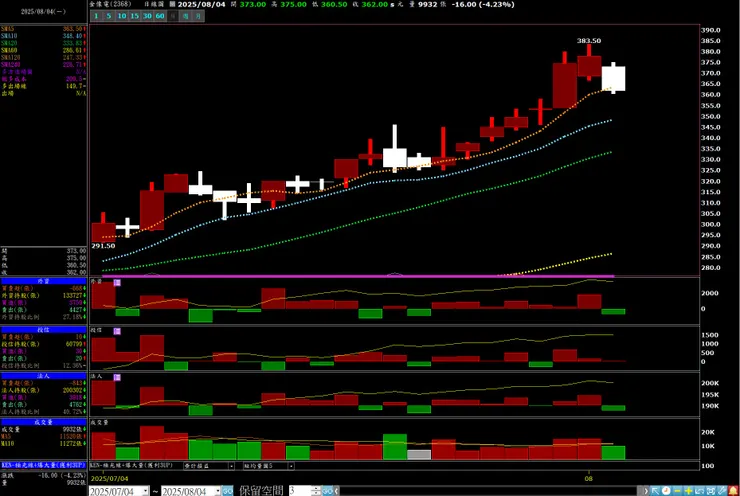Click the SMA10 moving average row
The height and width of the screenshot is (496, 740).
[x=43, y=36]
